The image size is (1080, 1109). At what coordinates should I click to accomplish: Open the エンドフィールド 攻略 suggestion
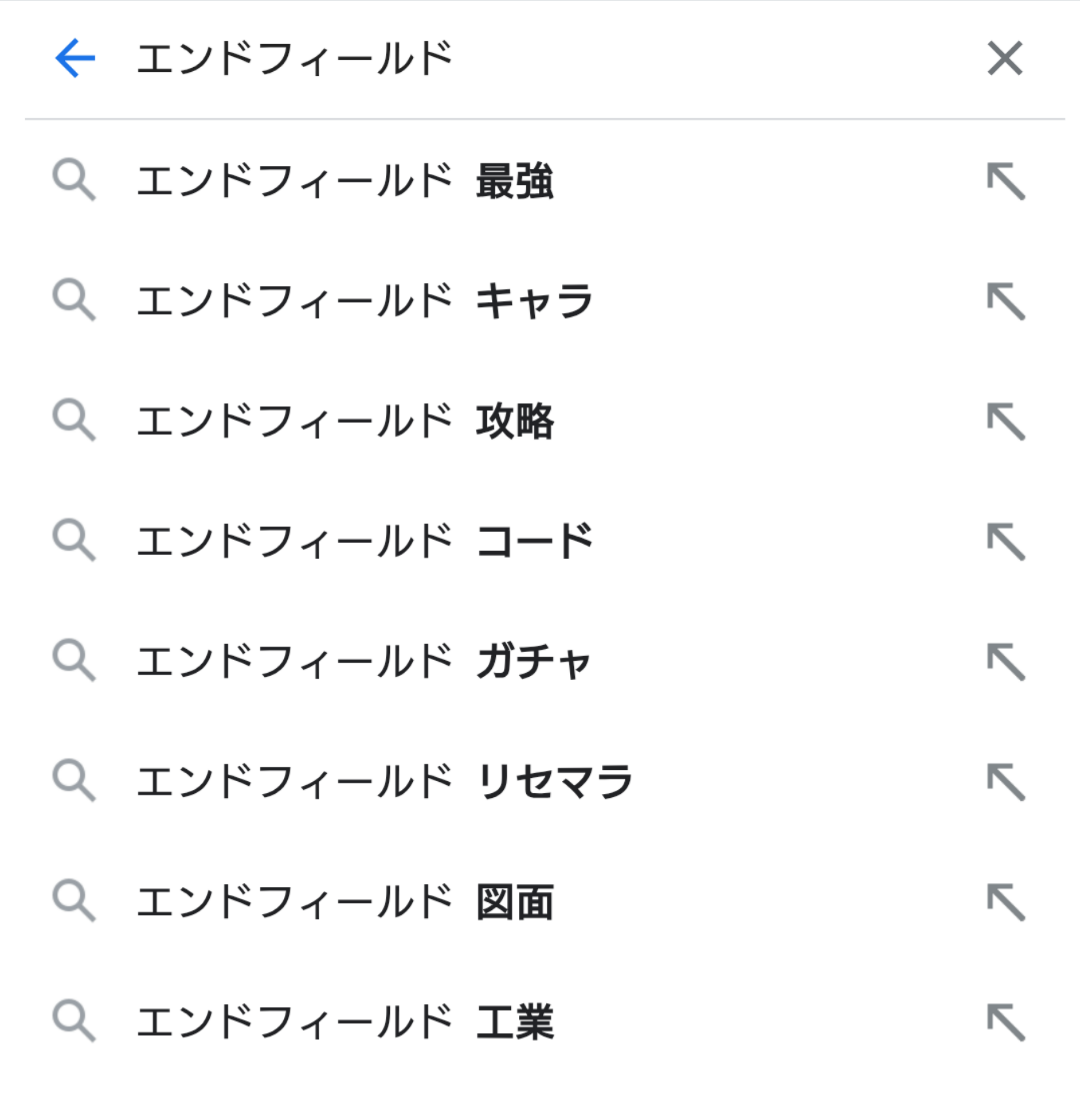pyautogui.click(x=345, y=422)
